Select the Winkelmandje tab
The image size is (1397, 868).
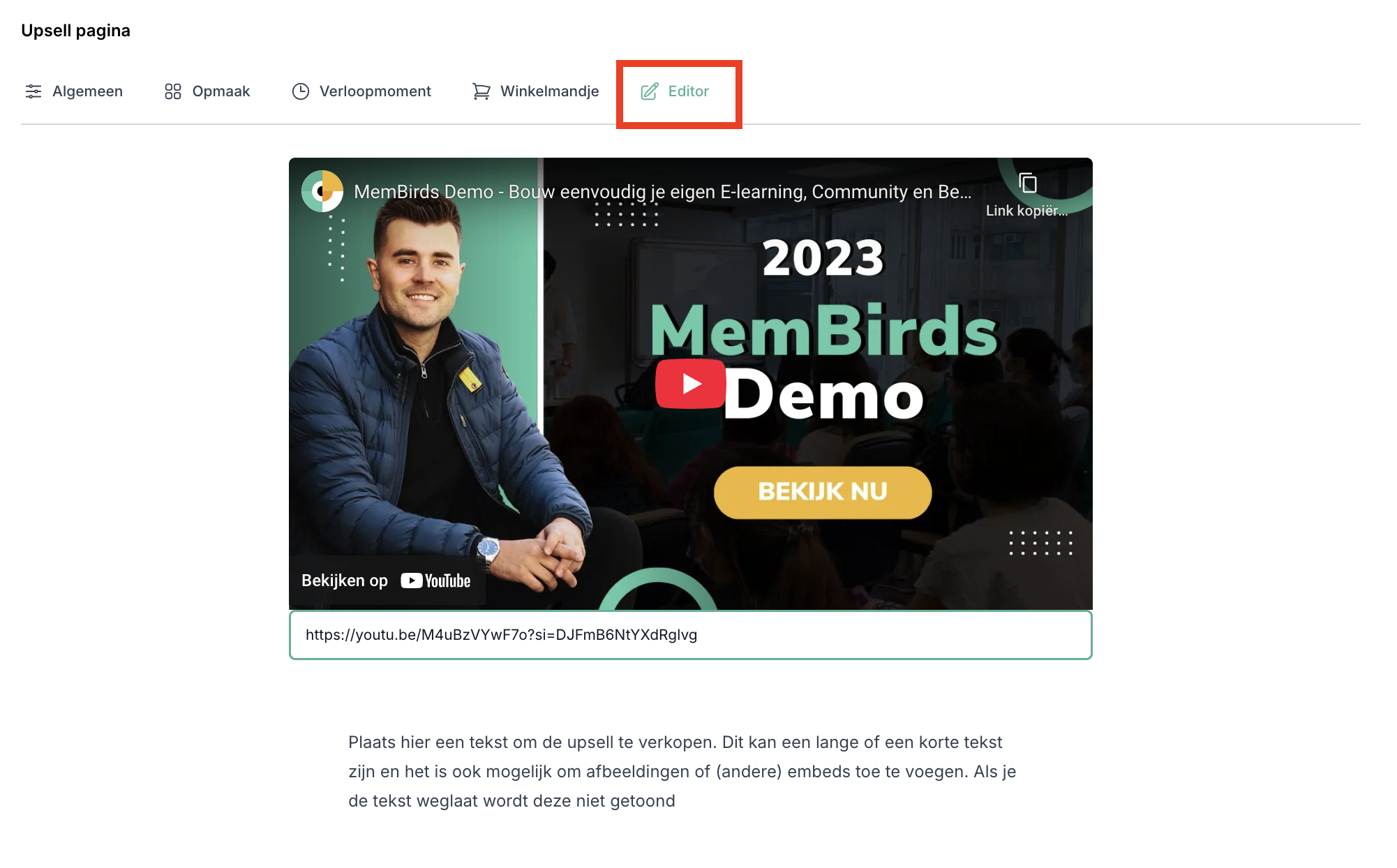(536, 91)
